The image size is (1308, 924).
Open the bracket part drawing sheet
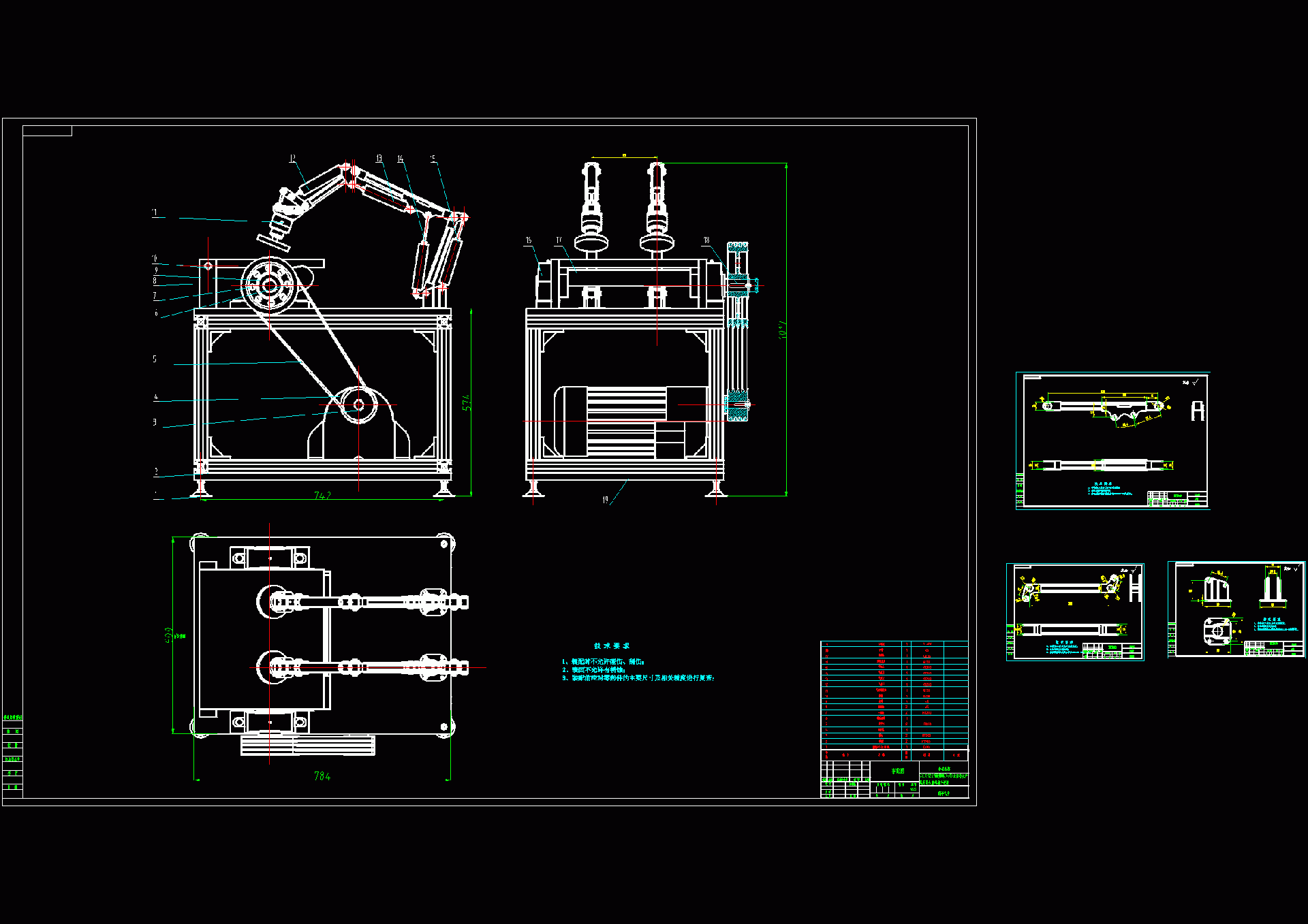[1236, 609]
